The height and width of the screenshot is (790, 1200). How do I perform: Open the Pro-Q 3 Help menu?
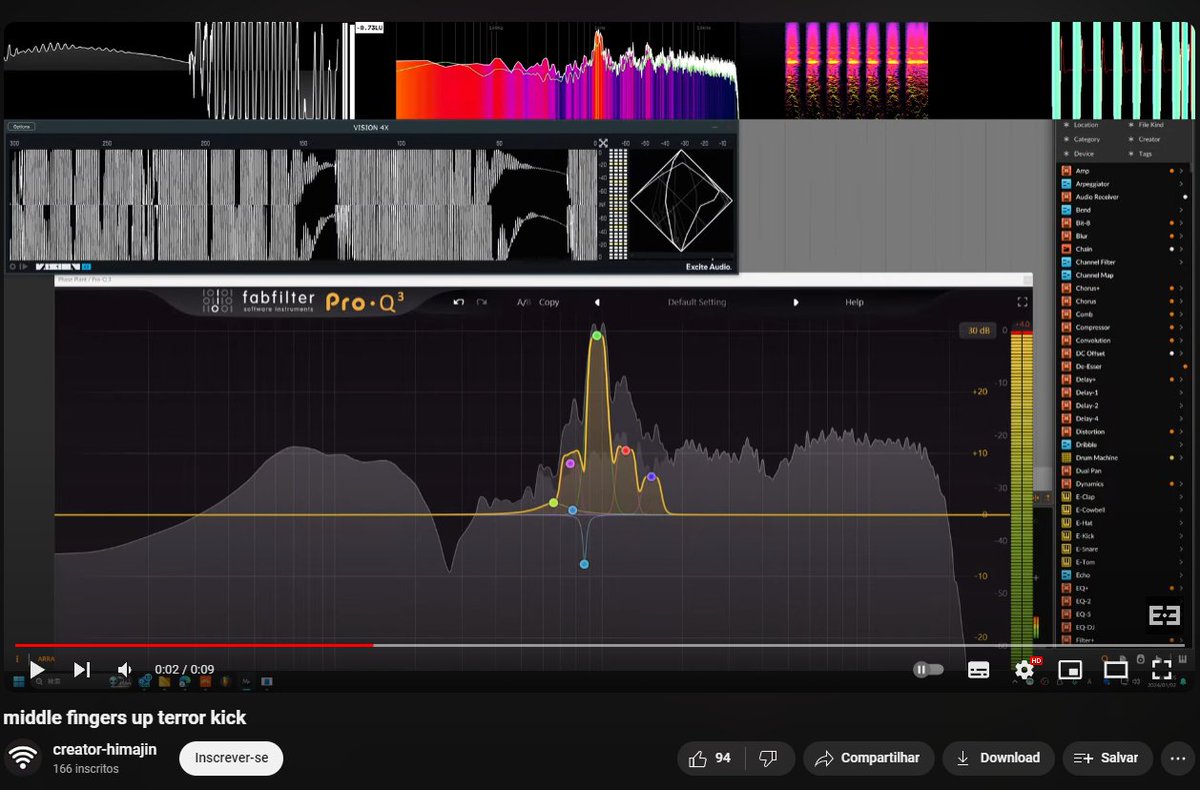854,302
